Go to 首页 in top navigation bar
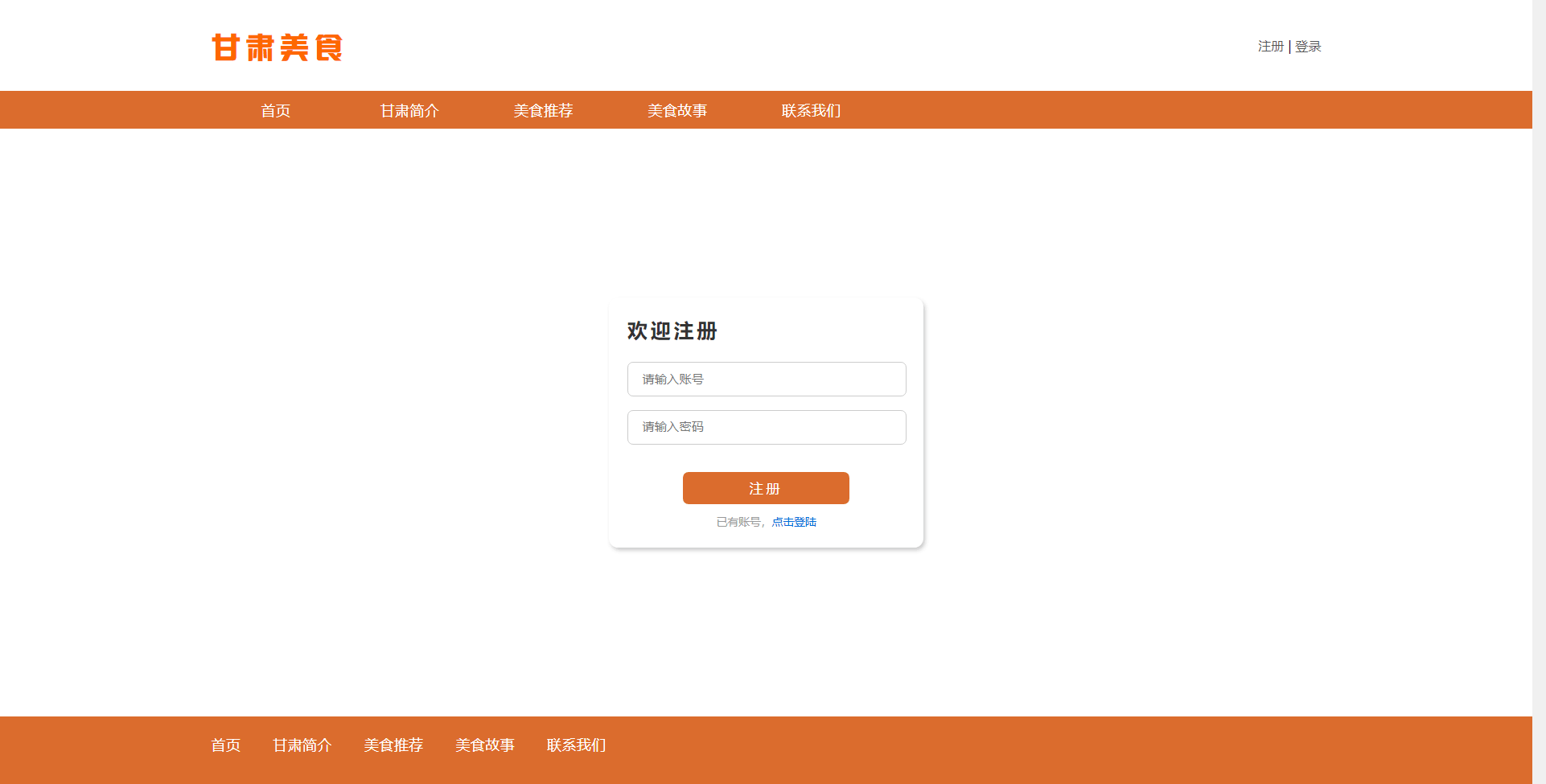1546x784 pixels. point(275,111)
